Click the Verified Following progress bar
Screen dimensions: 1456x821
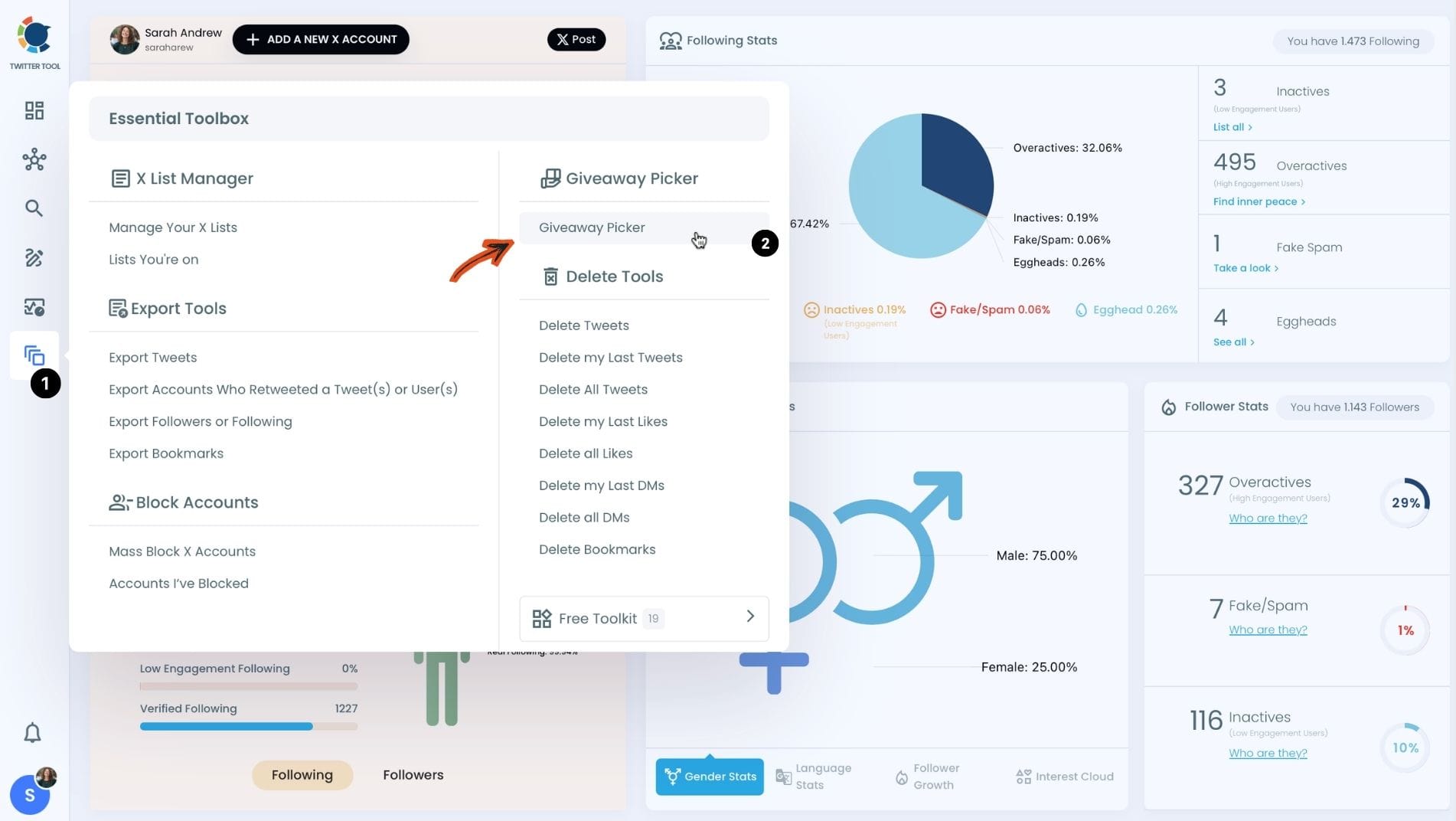pyautogui.click(x=249, y=726)
